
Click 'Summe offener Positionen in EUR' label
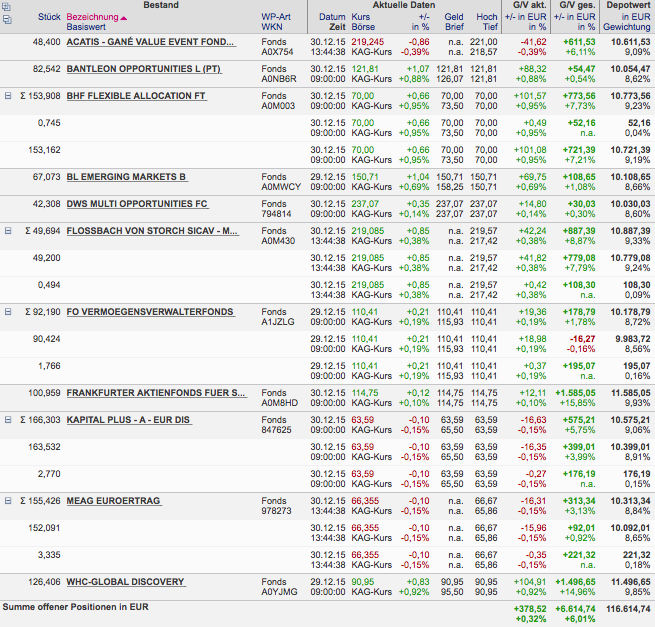click(75, 607)
